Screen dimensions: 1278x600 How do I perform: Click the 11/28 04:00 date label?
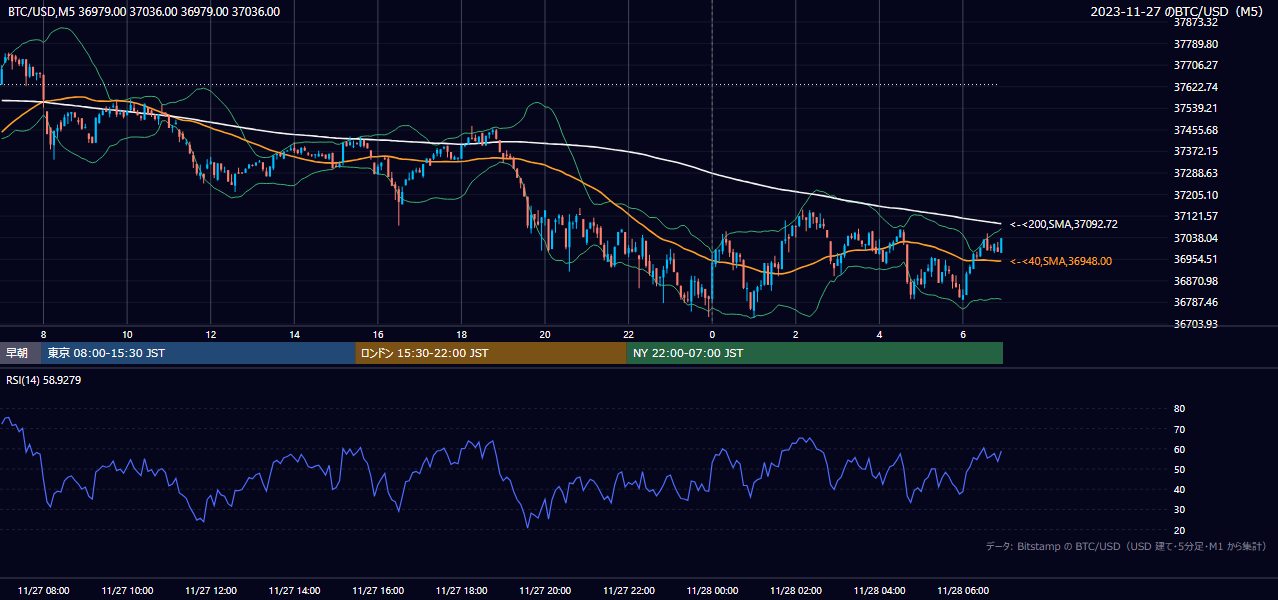pos(879,591)
